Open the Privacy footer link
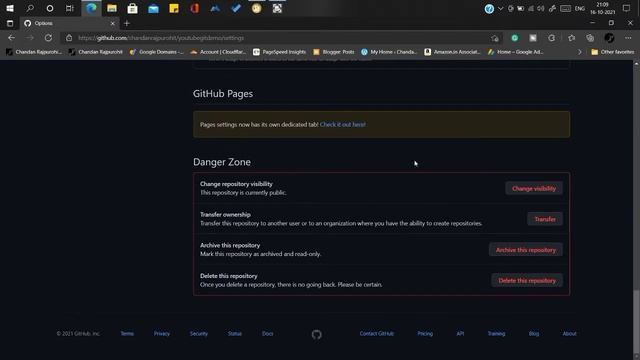This screenshot has width=640, height=360. 162,333
